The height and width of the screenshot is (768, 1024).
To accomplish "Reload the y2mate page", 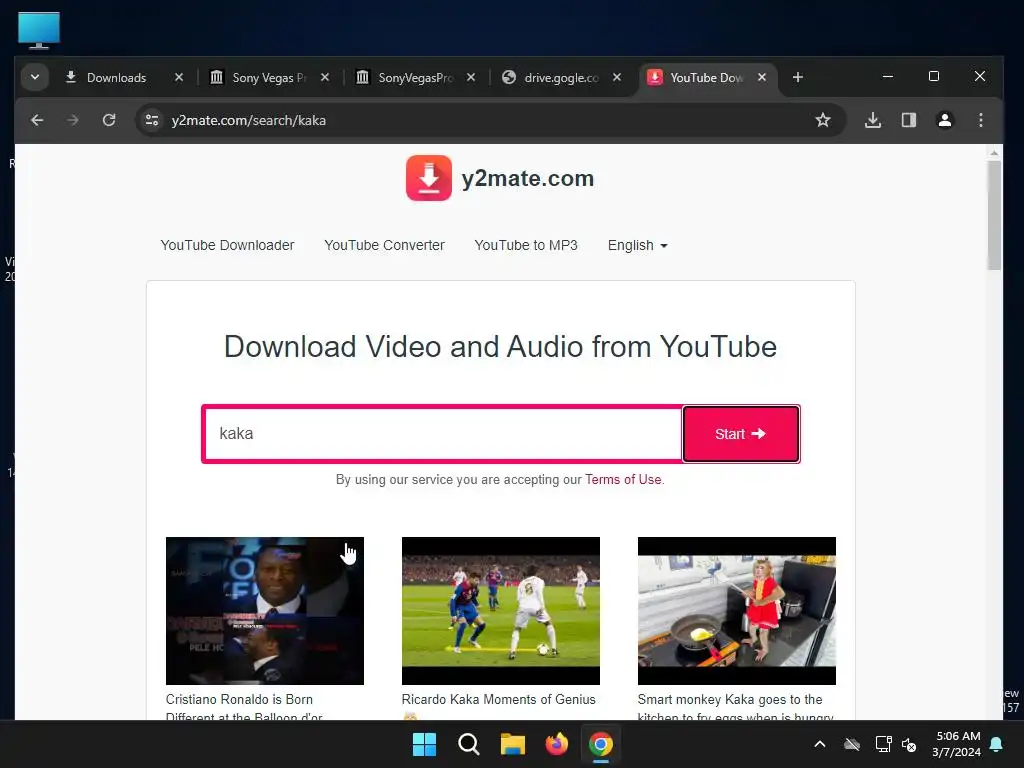I will point(109,120).
